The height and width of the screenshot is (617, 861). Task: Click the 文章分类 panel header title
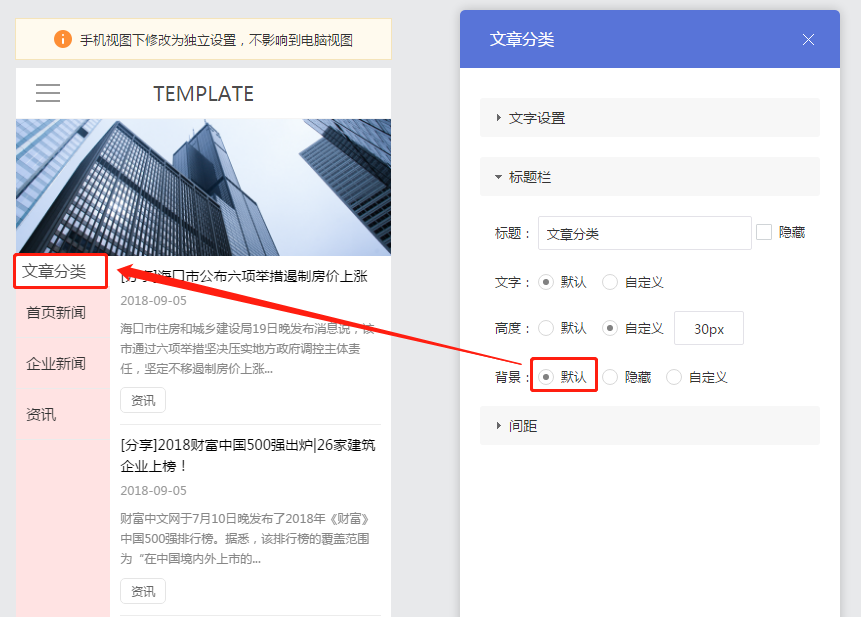point(522,39)
